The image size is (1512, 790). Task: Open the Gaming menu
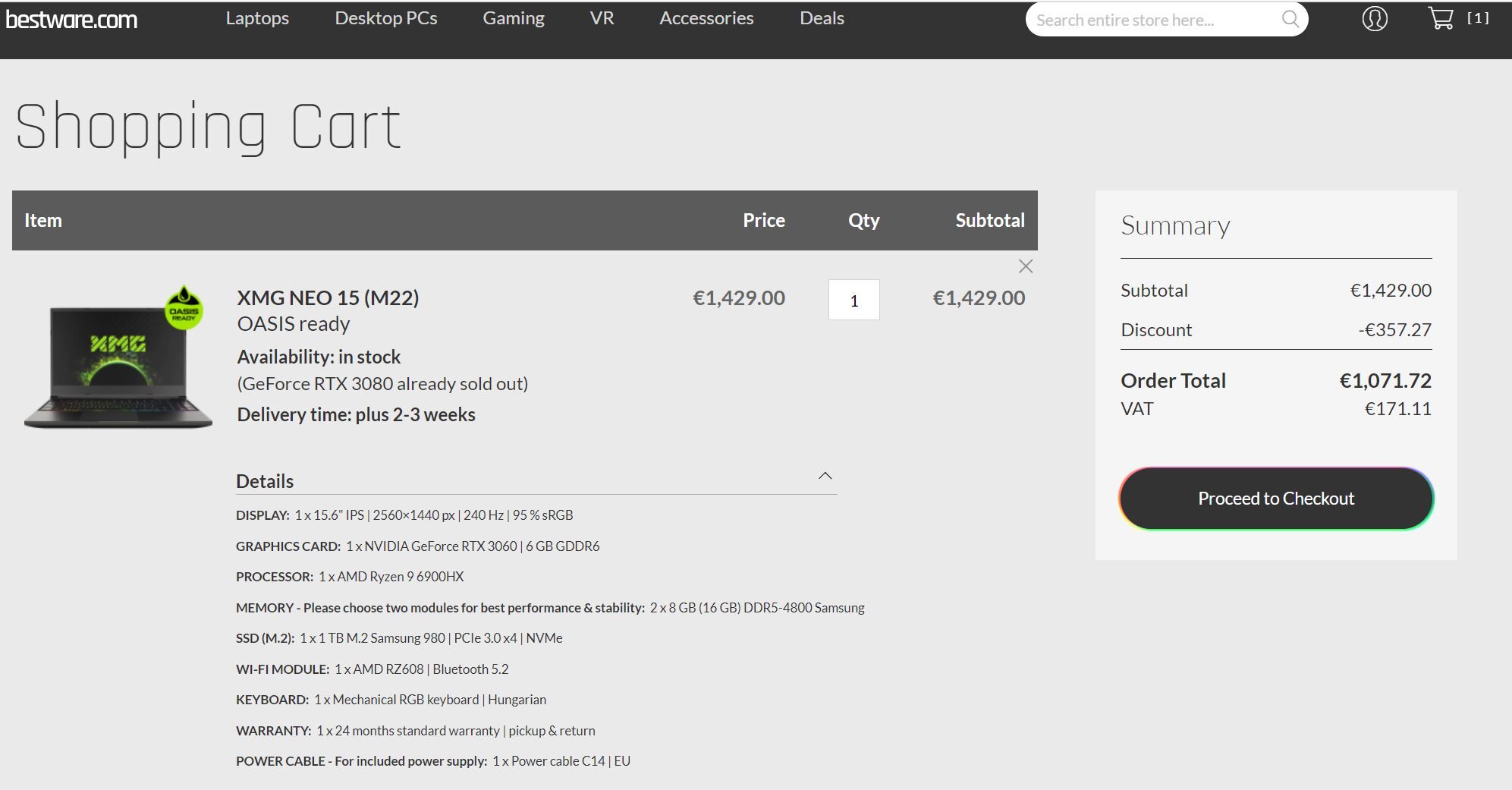pos(514,18)
